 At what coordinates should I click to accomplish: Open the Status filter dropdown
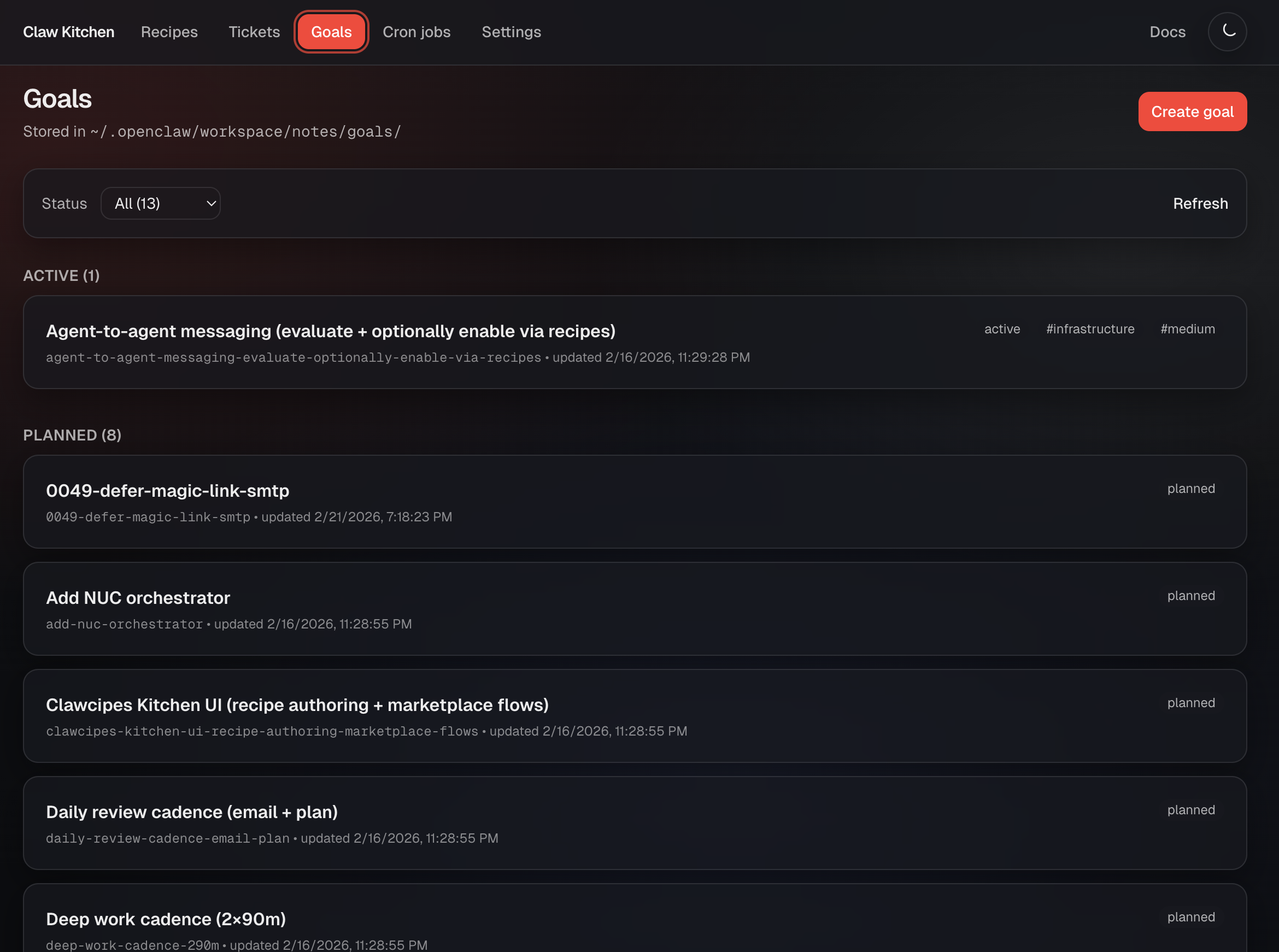(x=160, y=203)
